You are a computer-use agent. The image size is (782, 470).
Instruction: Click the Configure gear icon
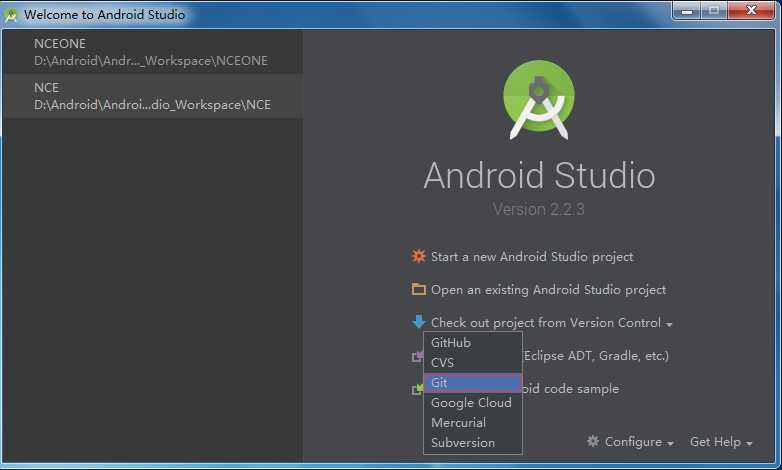coord(592,441)
